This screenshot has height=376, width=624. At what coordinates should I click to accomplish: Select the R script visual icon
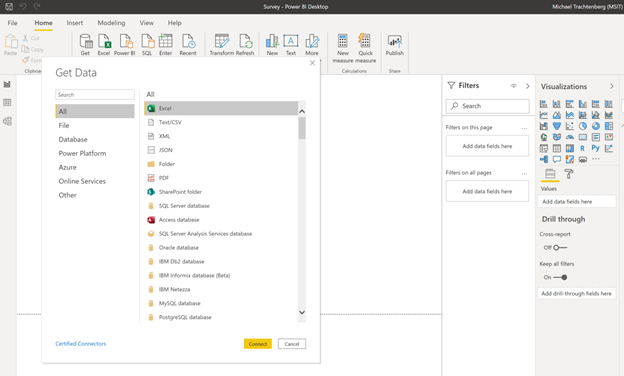[582, 148]
